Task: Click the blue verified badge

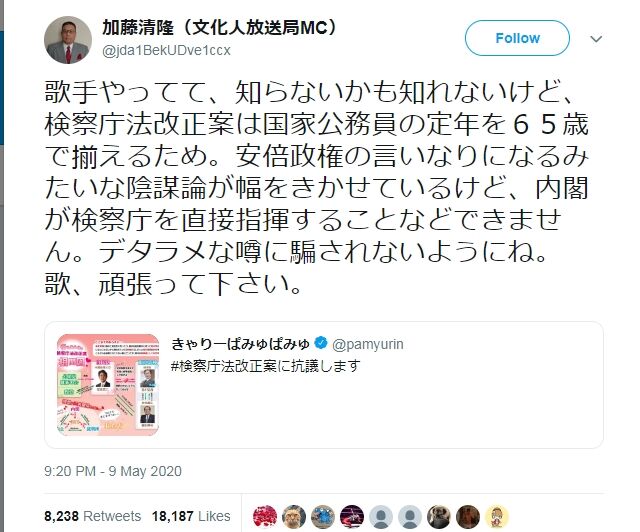Action: [321, 343]
